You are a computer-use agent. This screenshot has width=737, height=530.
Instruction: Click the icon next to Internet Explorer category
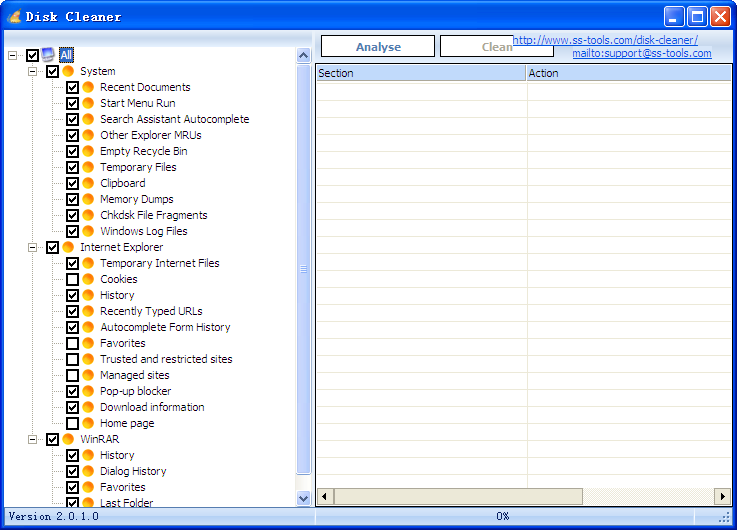tap(68, 247)
